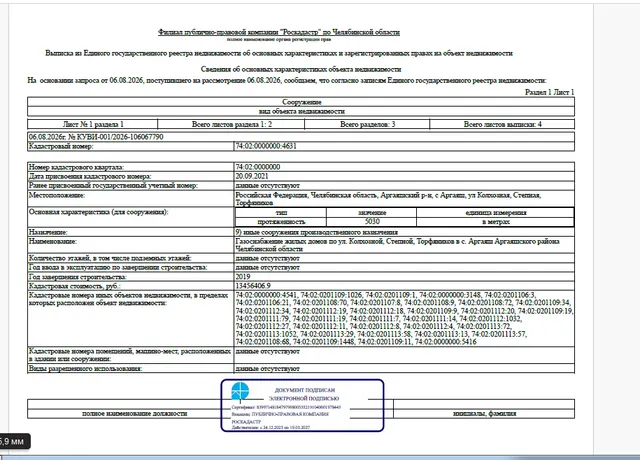Viewport: 640px width, 460px height.
Task: Click 'данные отсутствуют' in the учетный номер row
Action: 267,185
